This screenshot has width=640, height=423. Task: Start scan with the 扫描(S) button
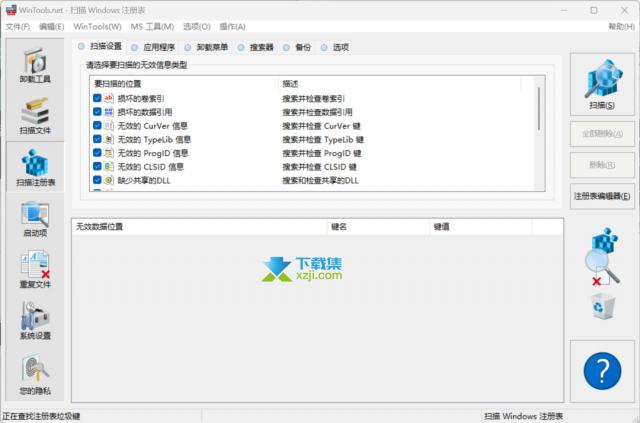pos(602,85)
